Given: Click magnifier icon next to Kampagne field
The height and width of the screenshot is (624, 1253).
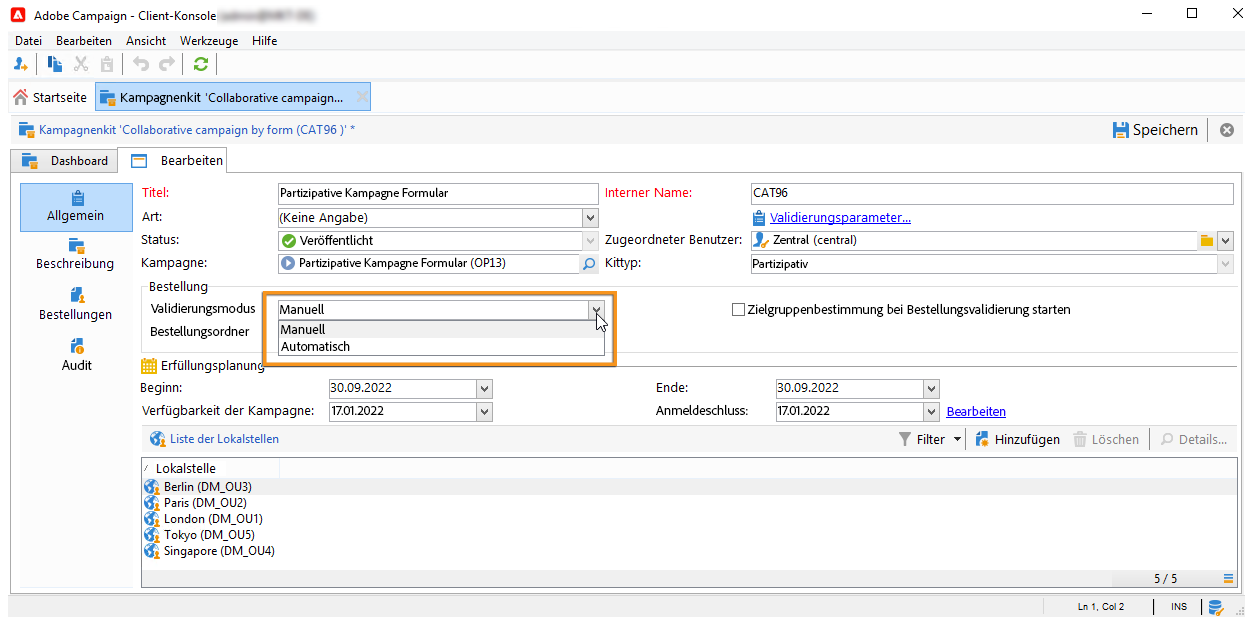Looking at the screenshot, I should pyautogui.click(x=589, y=264).
